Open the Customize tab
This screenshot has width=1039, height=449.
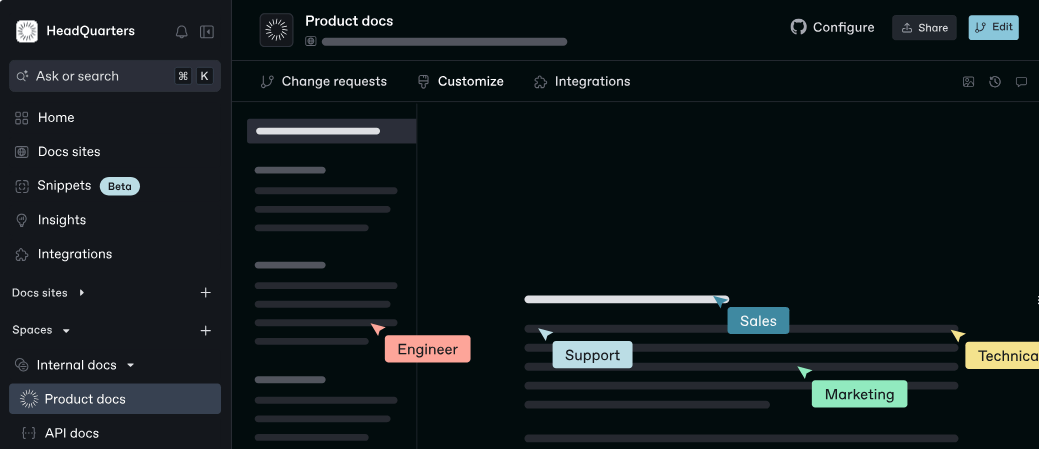[x=461, y=81]
